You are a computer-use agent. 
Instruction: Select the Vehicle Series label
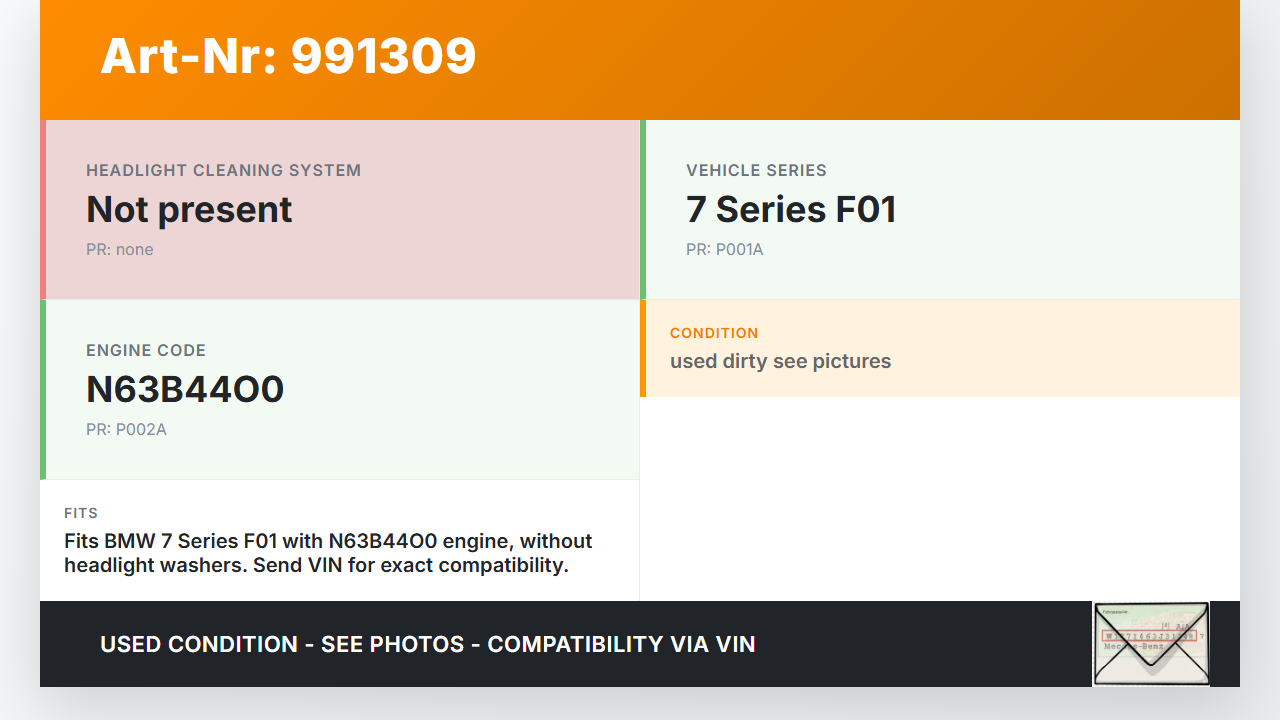[756, 170]
